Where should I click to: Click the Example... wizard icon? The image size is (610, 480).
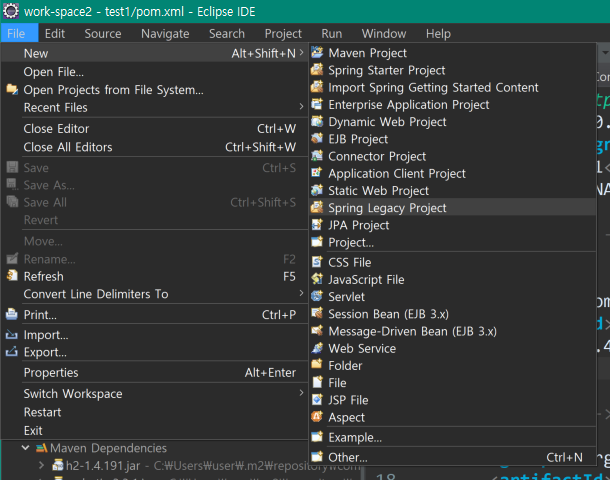(x=317, y=437)
